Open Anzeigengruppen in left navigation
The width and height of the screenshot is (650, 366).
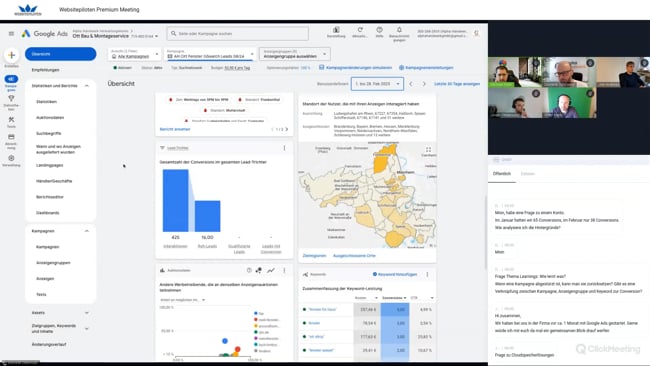pos(53,263)
